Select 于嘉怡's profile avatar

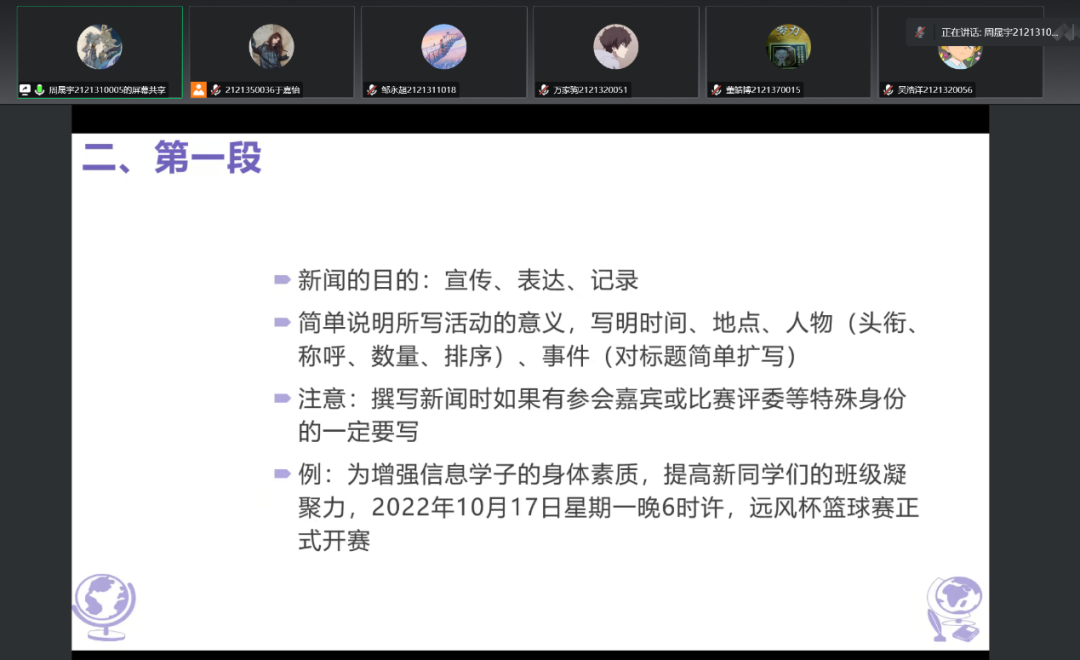[271, 47]
